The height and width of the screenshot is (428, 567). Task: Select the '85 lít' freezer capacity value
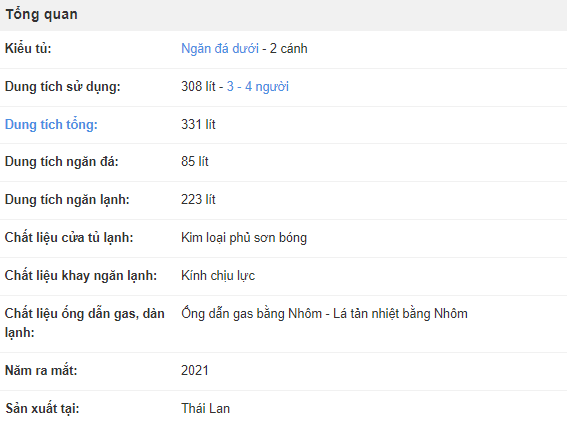(x=195, y=161)
